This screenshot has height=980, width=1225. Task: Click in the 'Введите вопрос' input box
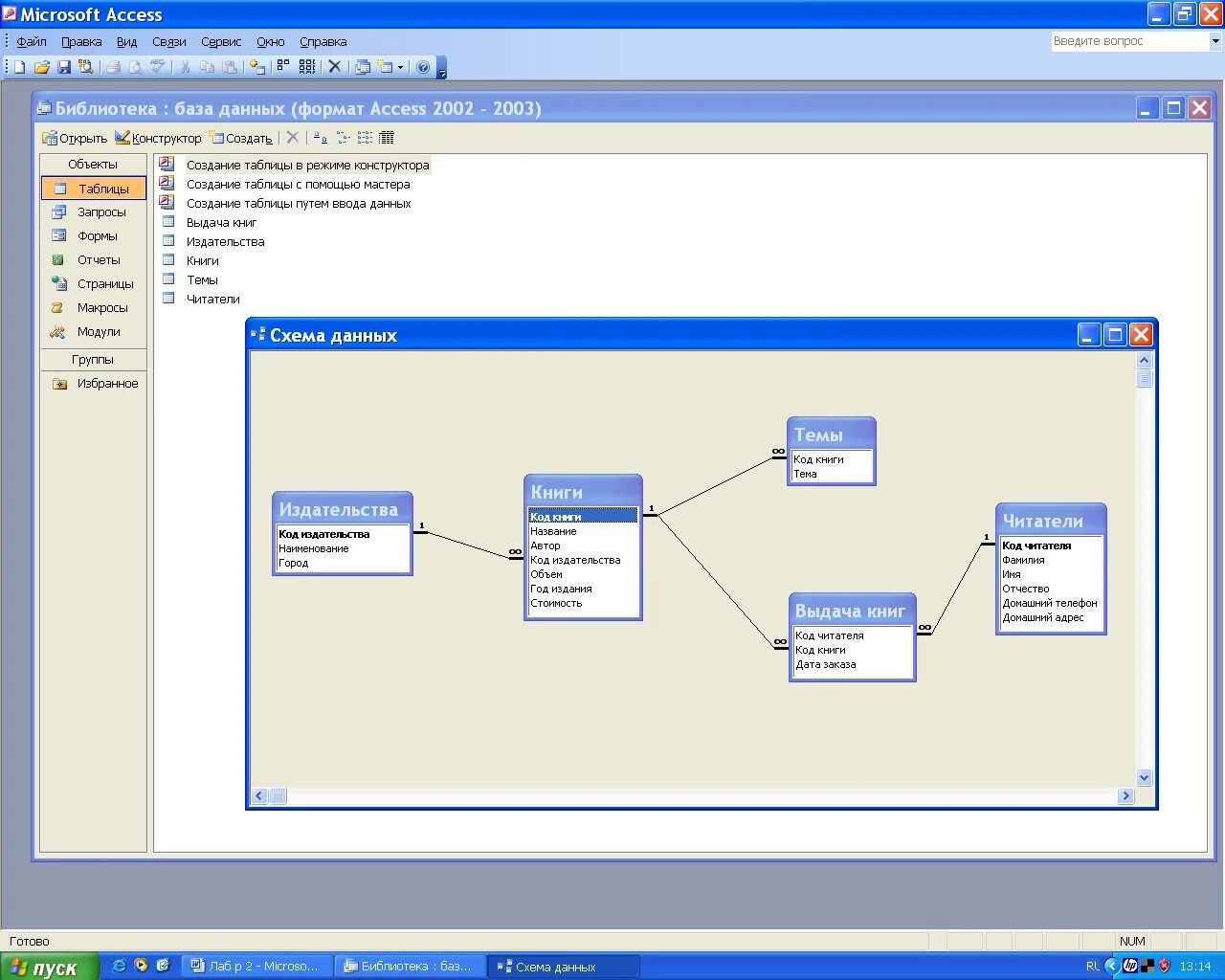click(1130, 41)
